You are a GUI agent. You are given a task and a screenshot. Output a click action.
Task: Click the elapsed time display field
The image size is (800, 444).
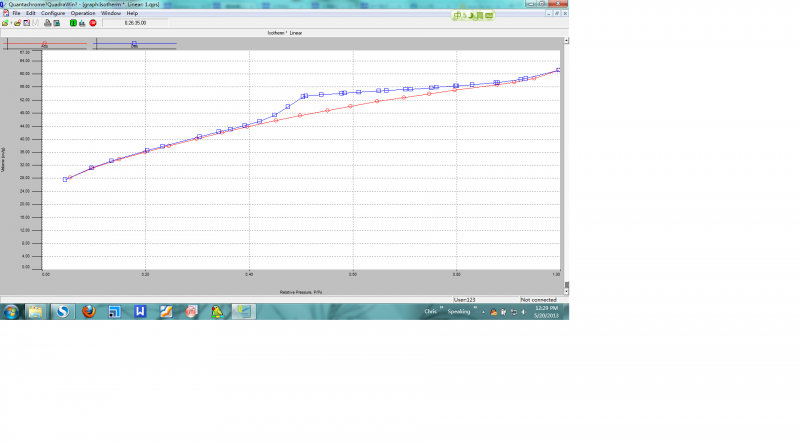point(135,23)
